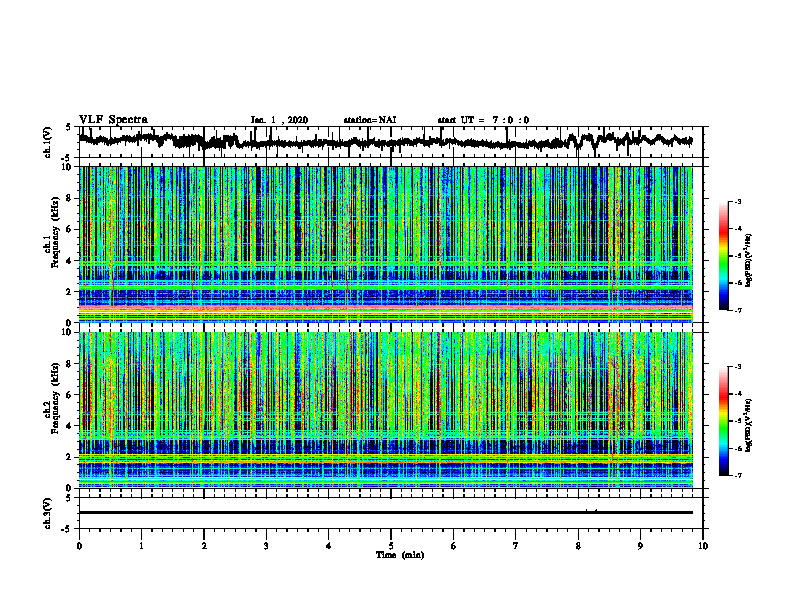
Task: Click "-7" on the ch.1 color scale
Action: [738, 310]
